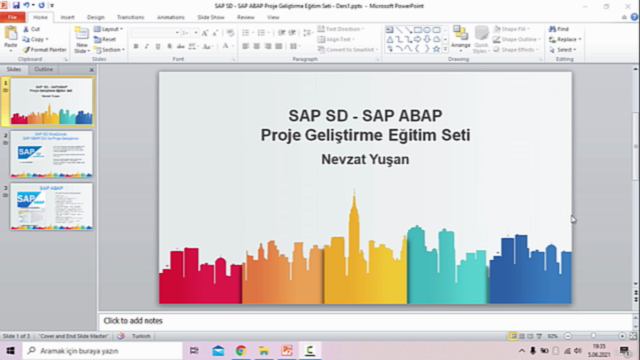Toggle Strikethrough formatting
Image resolution: width=640 pixels, height=360 pixels.
tap(180, 47)
